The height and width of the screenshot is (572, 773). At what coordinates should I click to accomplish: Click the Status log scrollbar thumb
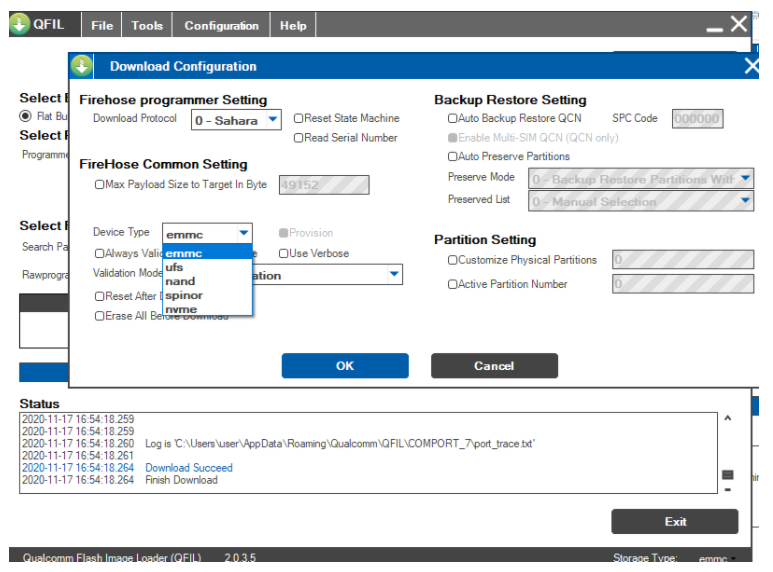pyautogui.click(x=728, y=475)
